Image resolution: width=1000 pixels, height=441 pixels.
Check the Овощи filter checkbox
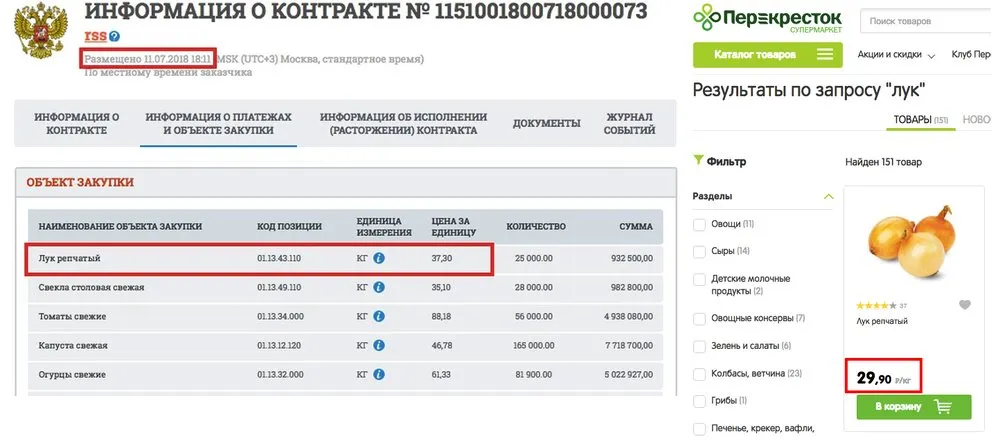tap(700, 225)
